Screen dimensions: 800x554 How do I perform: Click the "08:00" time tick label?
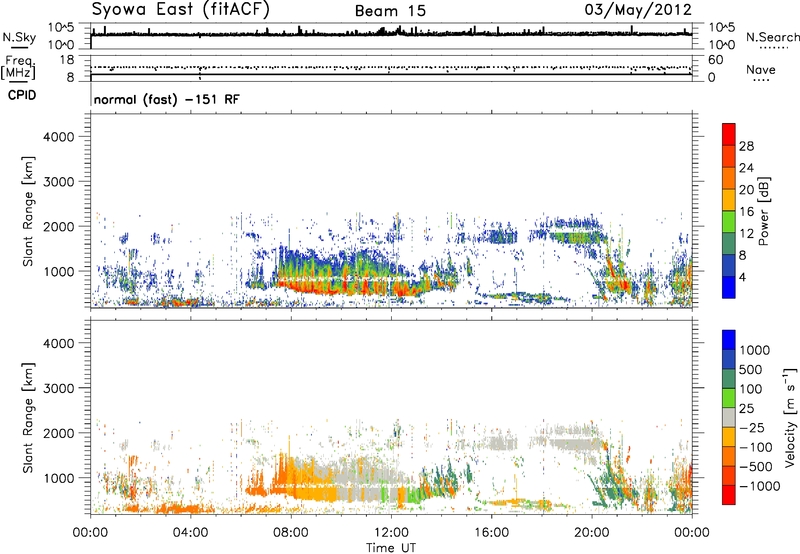click(291, 533)
